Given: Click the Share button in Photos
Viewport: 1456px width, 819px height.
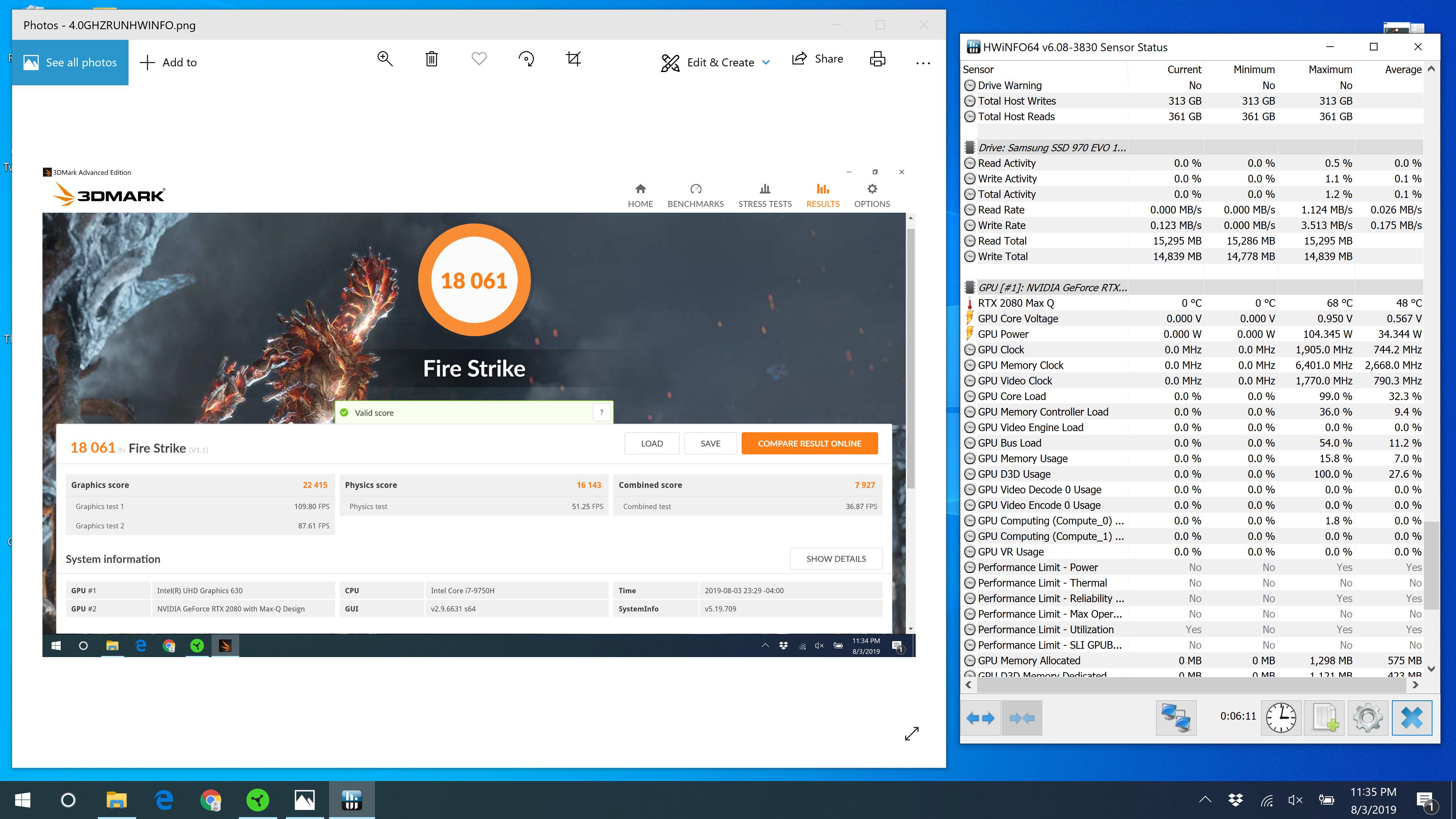Looking at the screenshot, I should [x=817, y=59].
